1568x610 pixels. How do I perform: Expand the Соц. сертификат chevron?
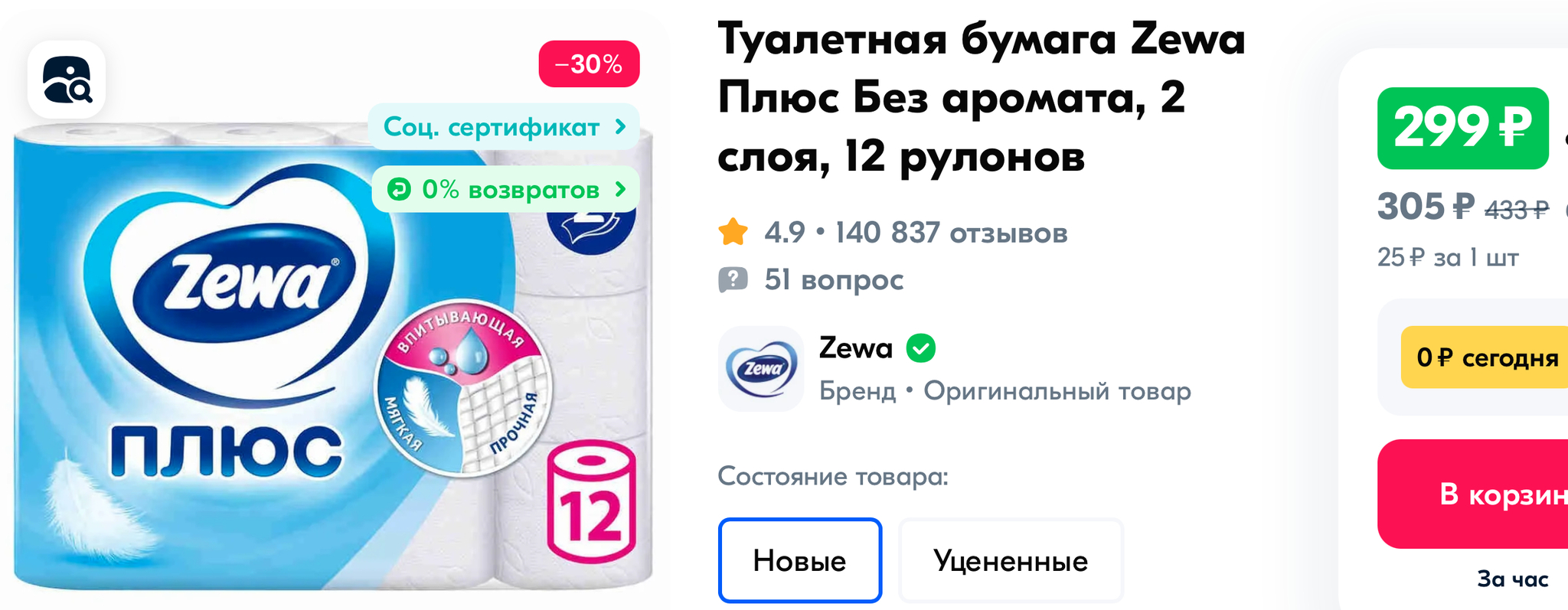click(621, 126)
